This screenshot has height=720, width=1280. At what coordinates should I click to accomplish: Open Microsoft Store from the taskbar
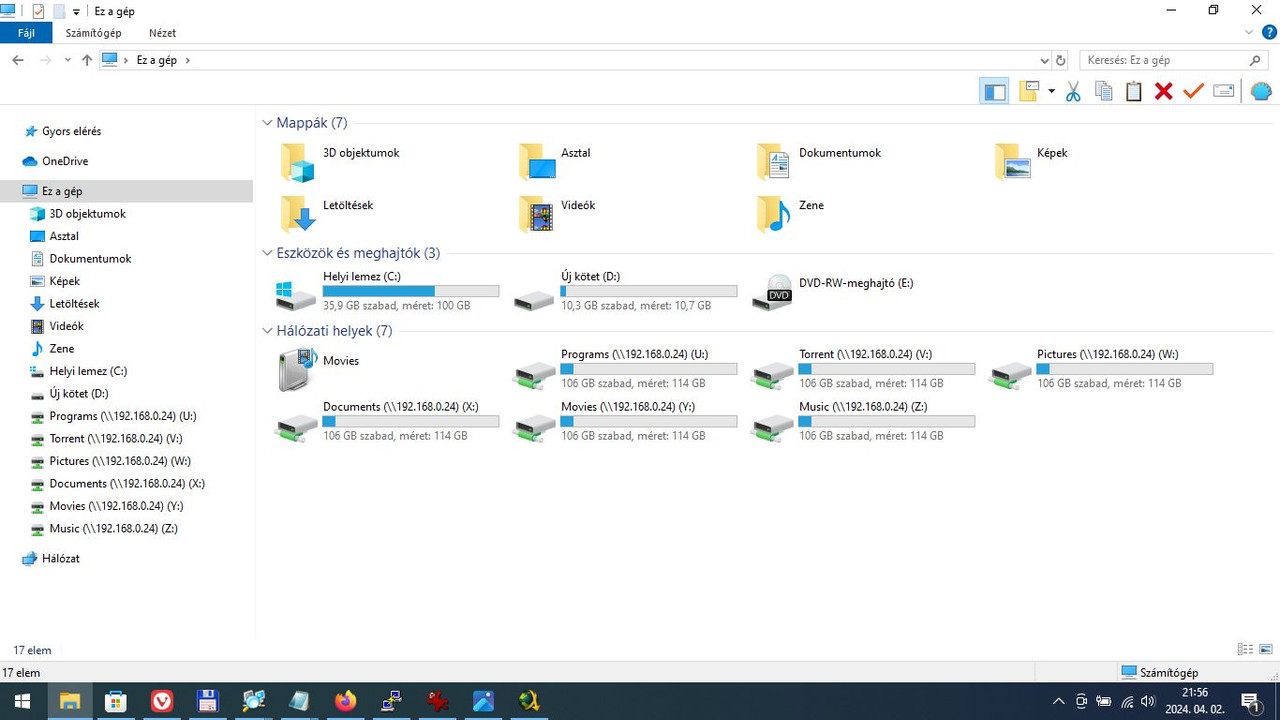coord(116,701)
